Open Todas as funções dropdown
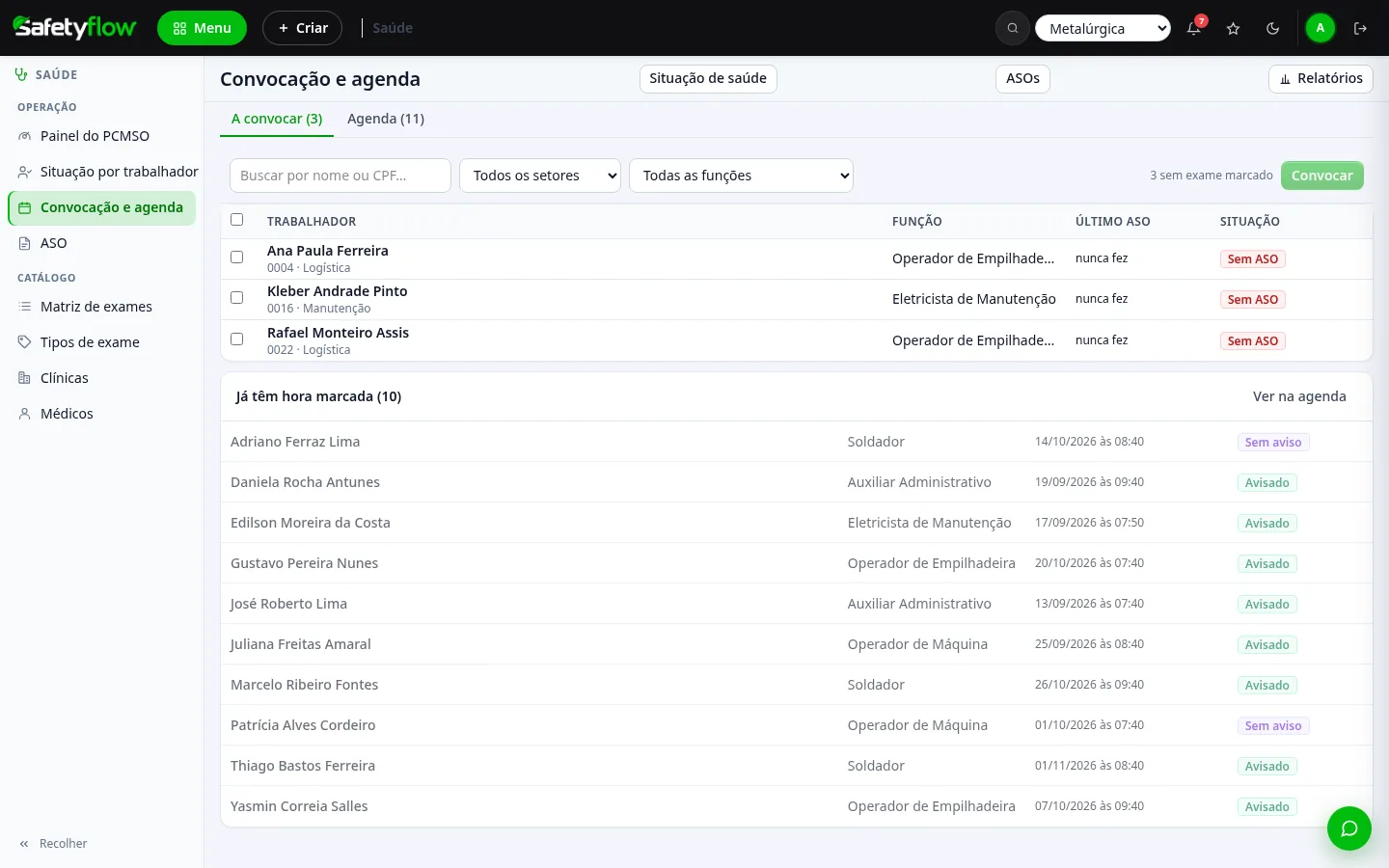 click(741, 176)
